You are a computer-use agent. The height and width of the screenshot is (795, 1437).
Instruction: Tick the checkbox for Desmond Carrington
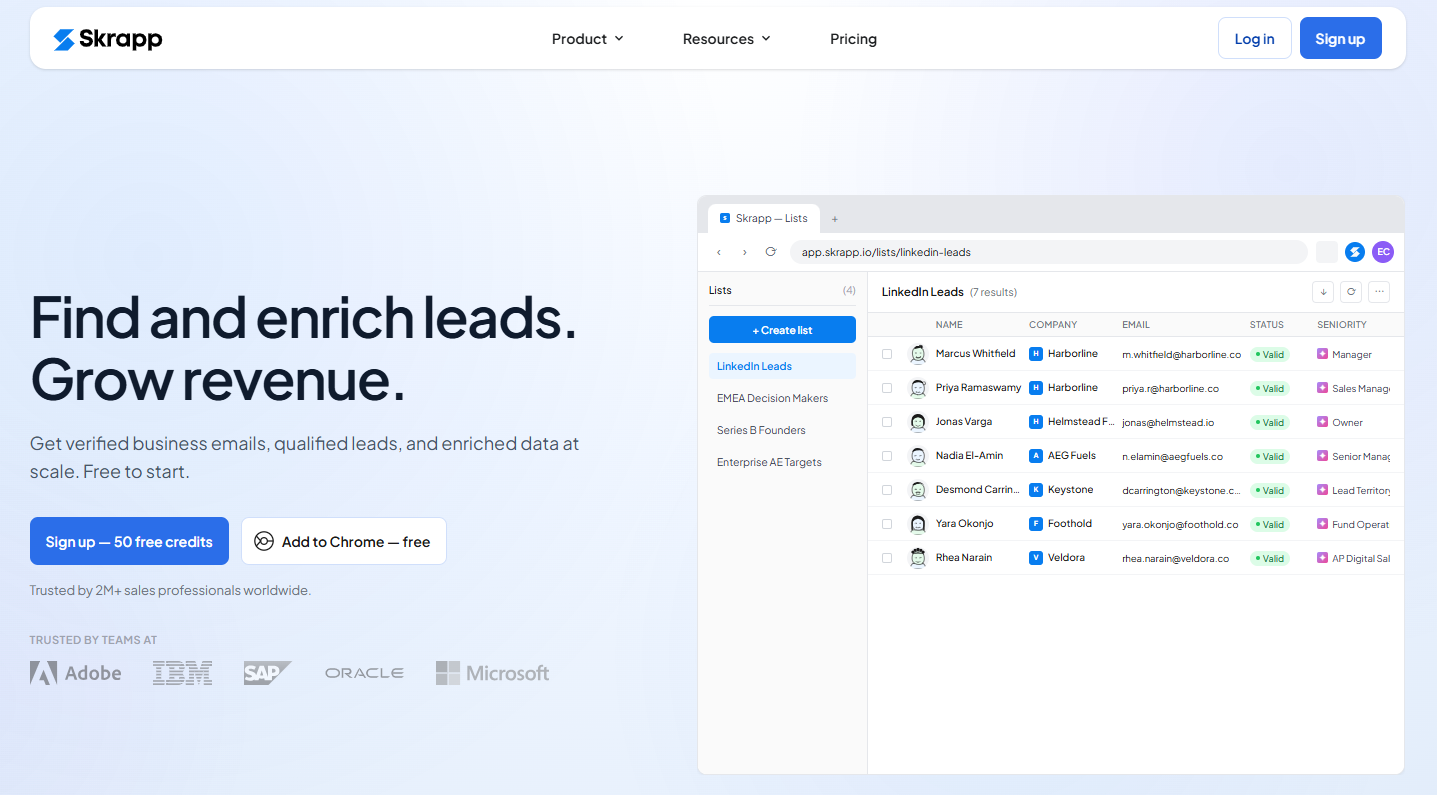point(887,490)
